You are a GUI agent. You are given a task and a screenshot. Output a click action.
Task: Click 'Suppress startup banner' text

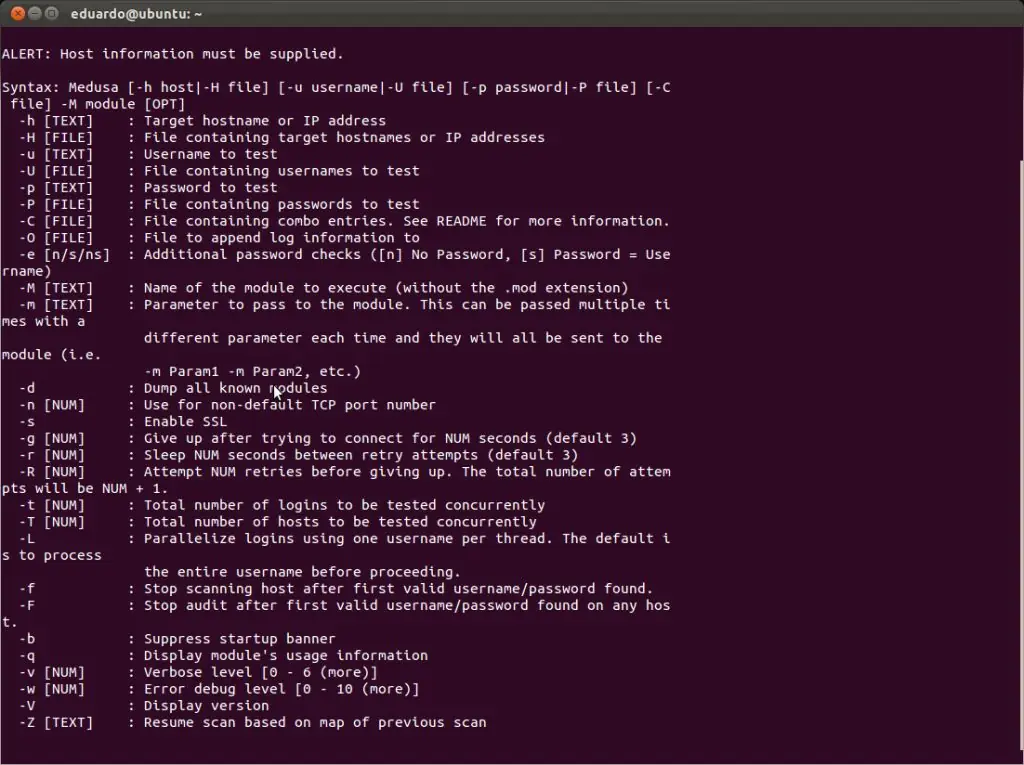pyautogui.click(x=239, y=639)
